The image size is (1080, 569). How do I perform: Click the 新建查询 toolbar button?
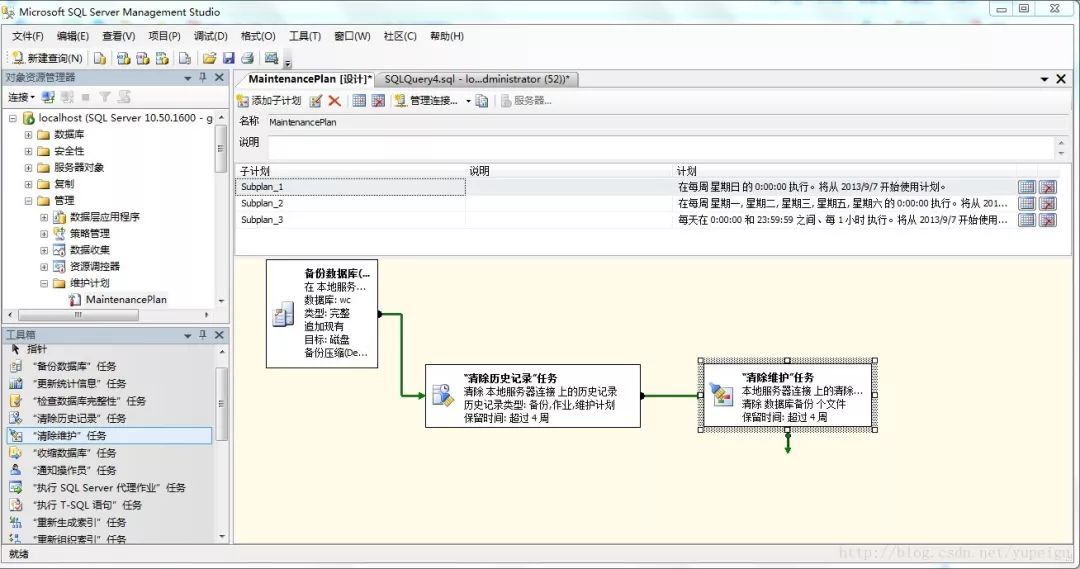47,58
